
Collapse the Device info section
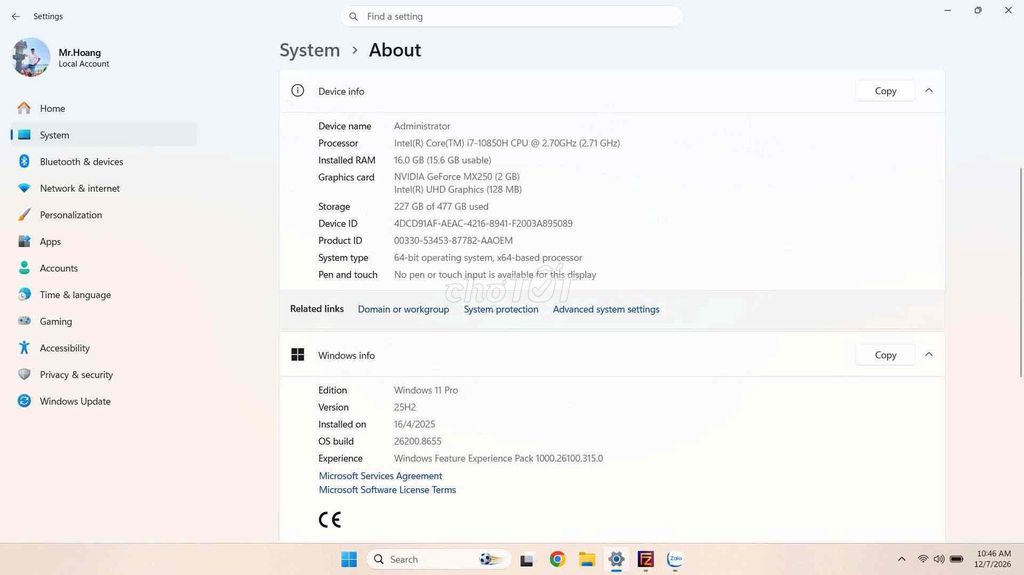click(x=929, y=91)
